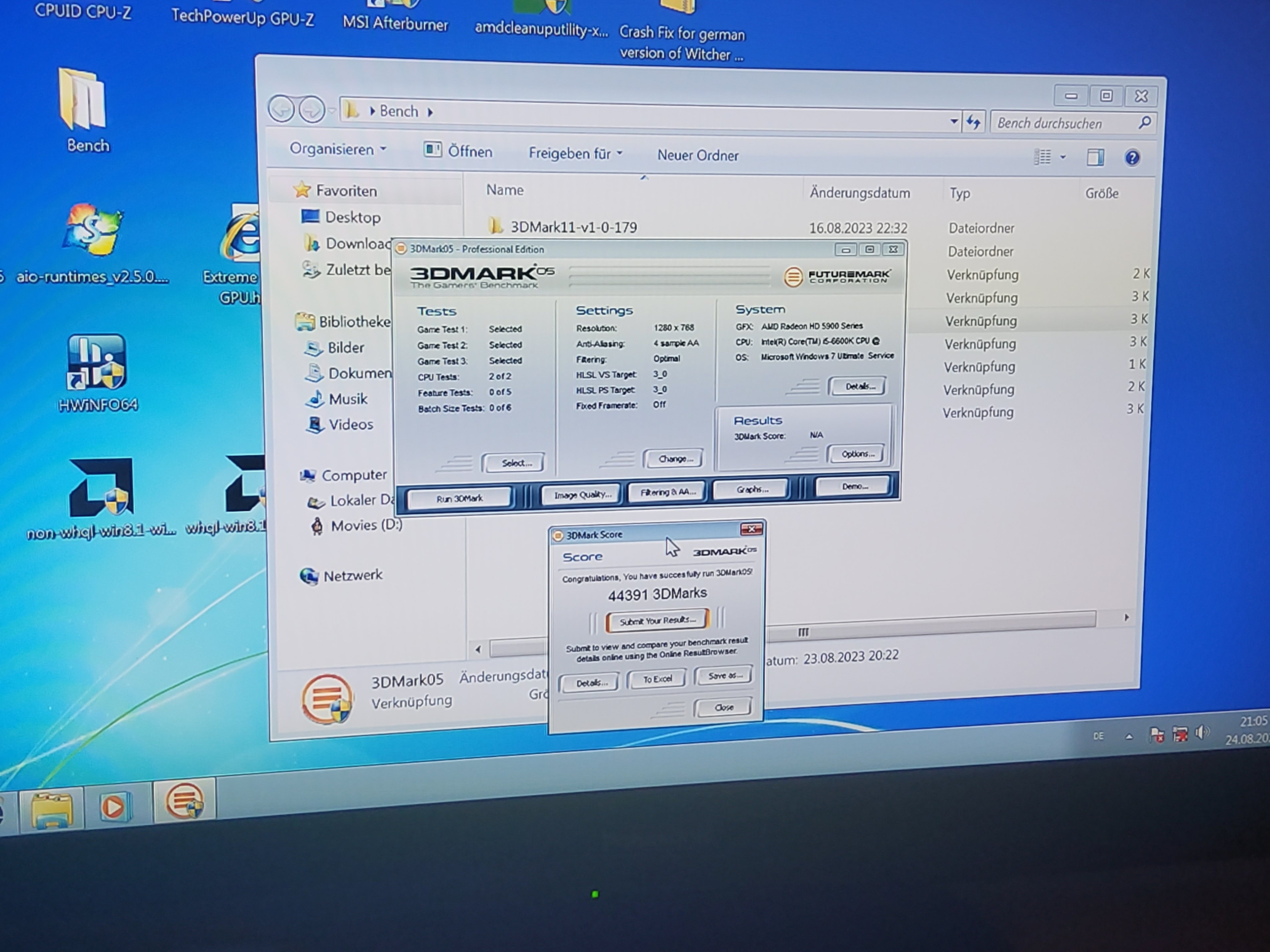Click the Run 3DMark button
The height and width of the screenshot is (952, 1270).
[x=459, y=498]
